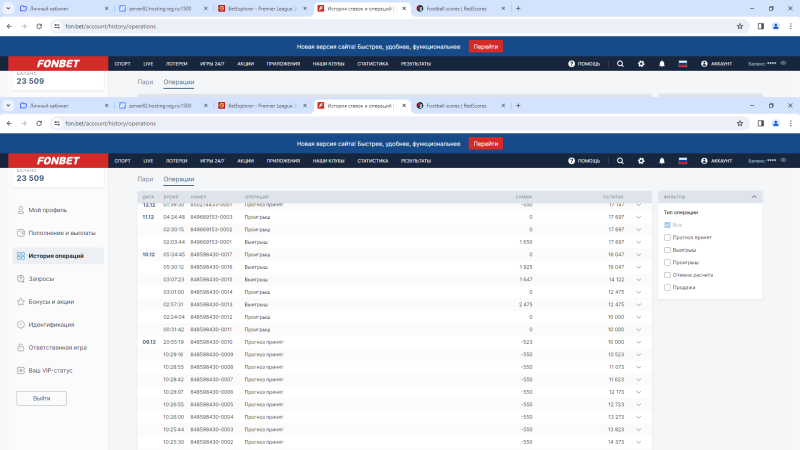800x450 pixels.
Task: Click the Бонусы и акции gift icon
Action: (20, 301)
